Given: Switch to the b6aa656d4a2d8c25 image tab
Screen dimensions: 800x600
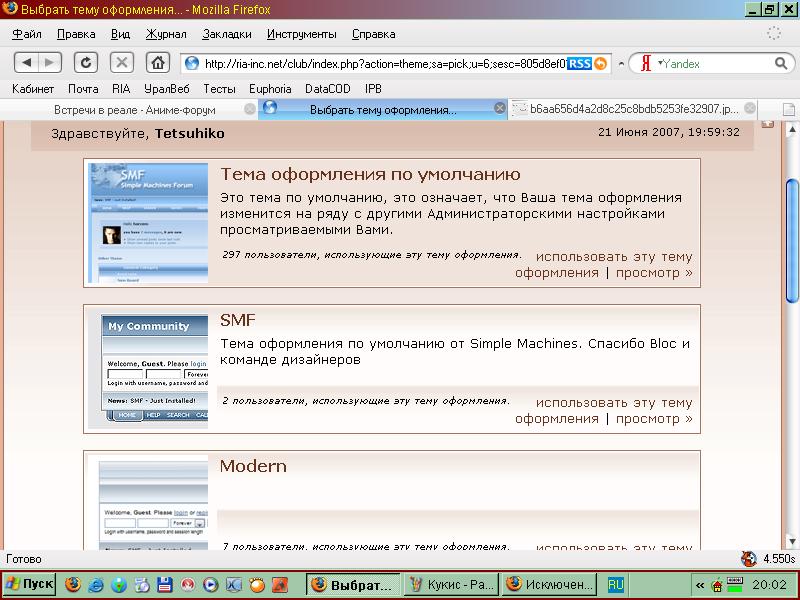Looking at the screenshot, I should (x=633, y=109).
